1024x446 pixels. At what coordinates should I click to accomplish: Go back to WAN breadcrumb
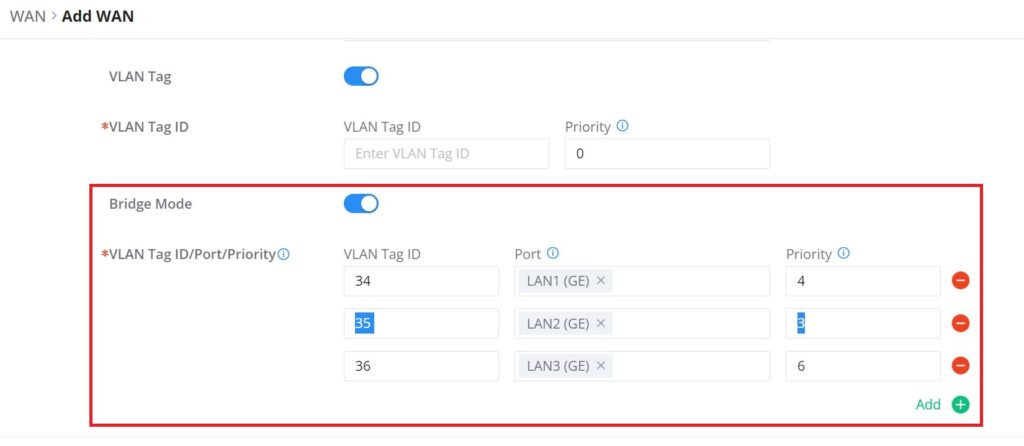click(x=27, y=16)
